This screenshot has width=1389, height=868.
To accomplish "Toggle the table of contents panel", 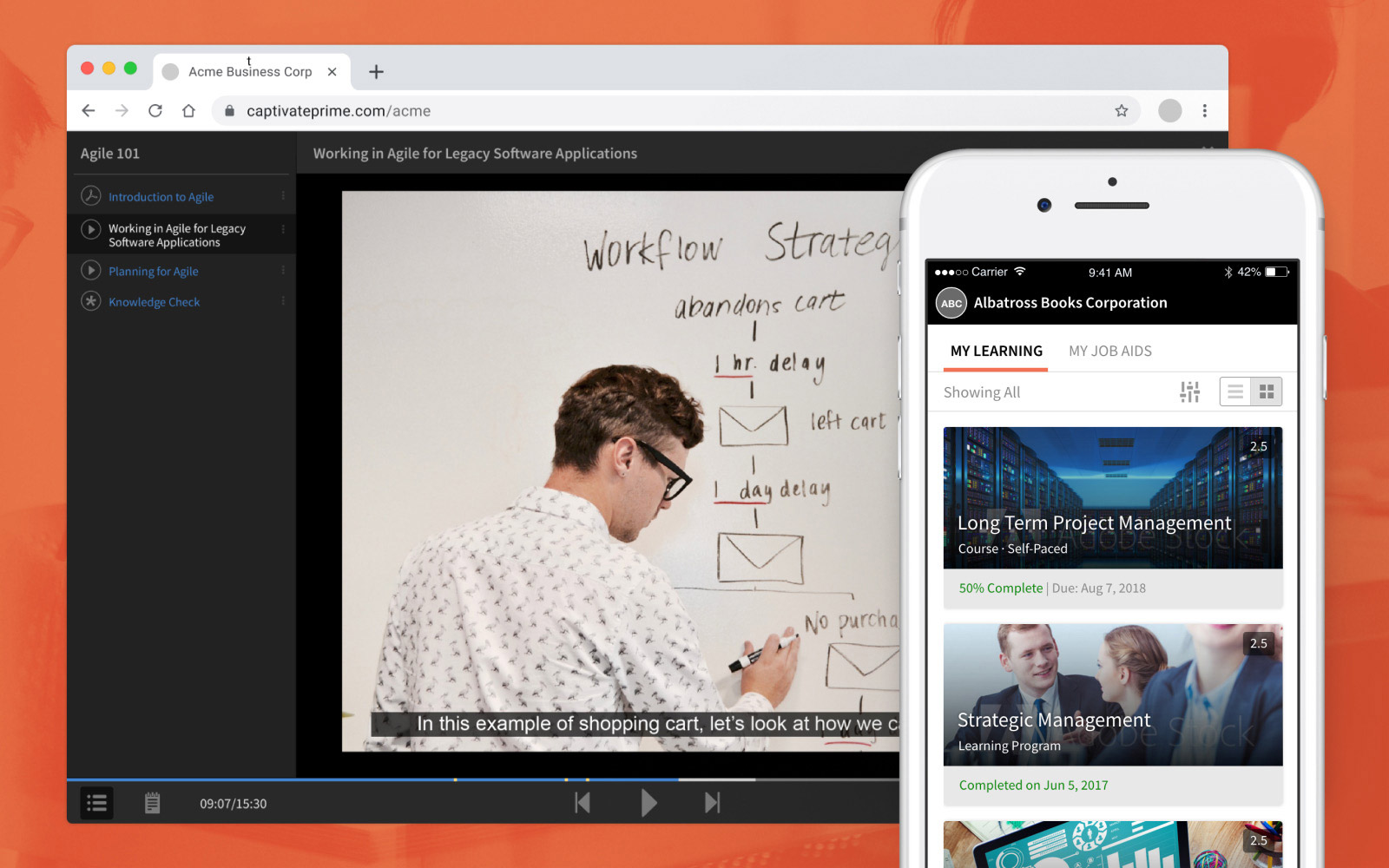I will [x=97, y=803].
